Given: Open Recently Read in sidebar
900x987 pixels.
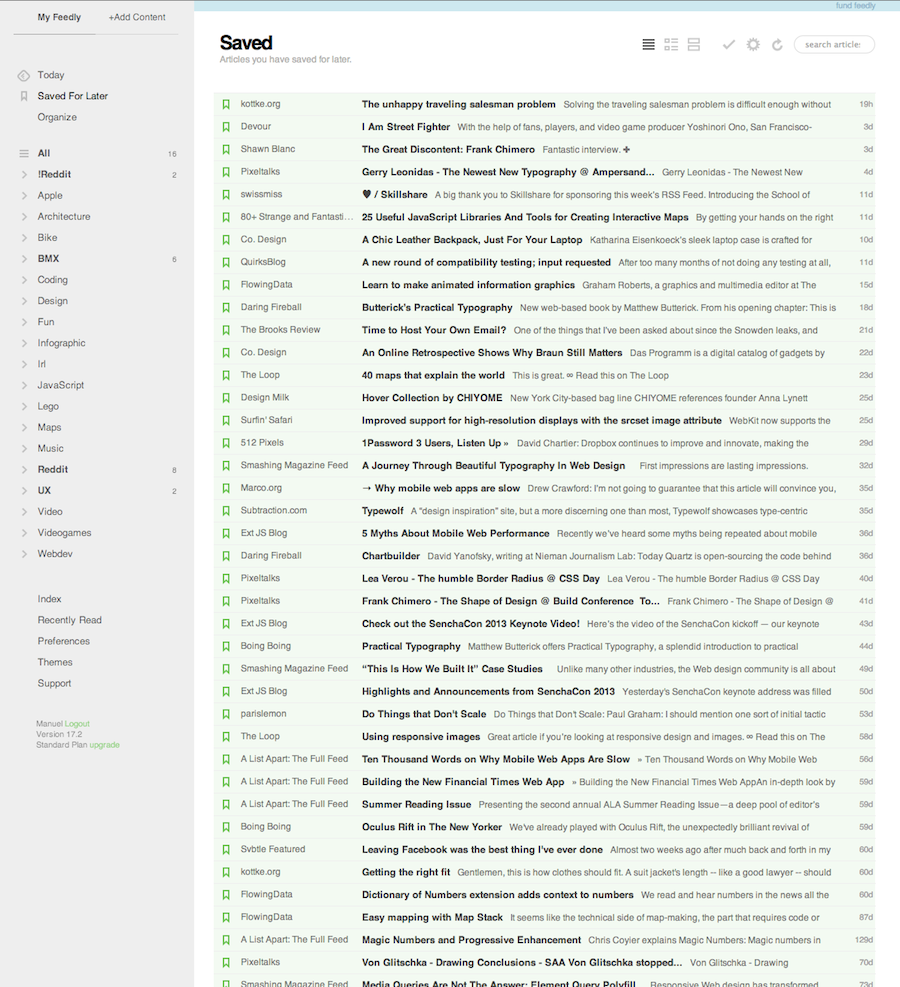Looking at the screenshot, I should [69, 620].
